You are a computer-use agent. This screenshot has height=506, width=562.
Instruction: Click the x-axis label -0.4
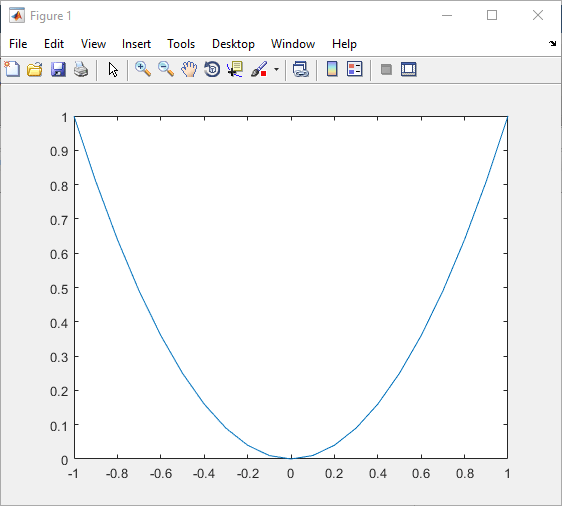pyautogui.click(x=204, y=474)
